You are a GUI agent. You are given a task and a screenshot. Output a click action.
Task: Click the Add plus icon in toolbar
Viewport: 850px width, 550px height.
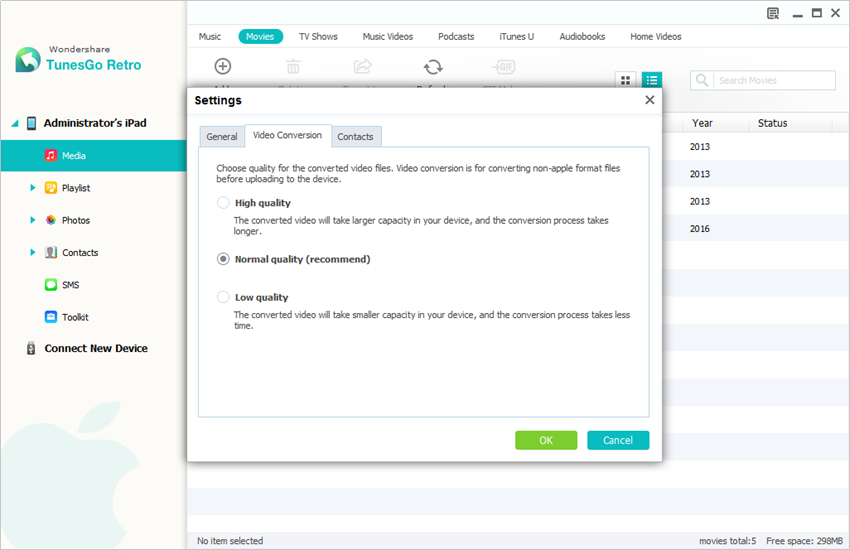(223, 67)
